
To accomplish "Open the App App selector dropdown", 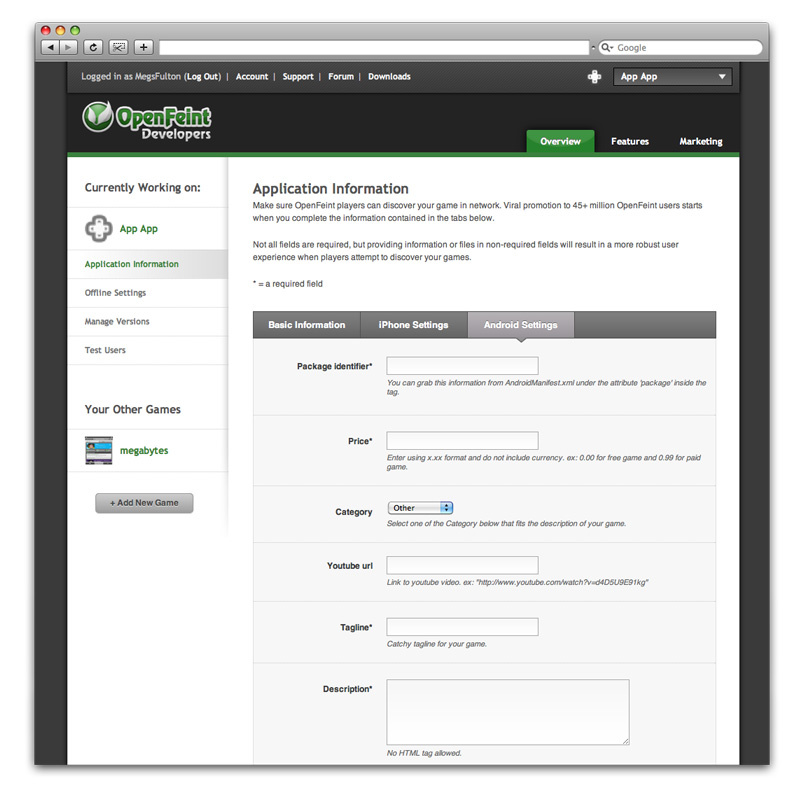I will coord(672,77).
